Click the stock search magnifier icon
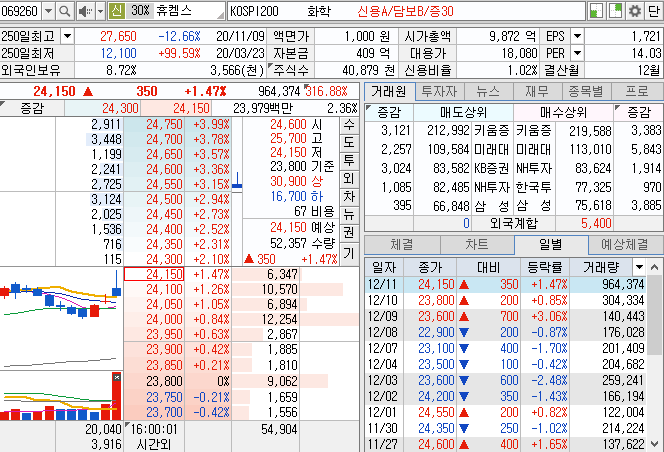Image resolution: width=664 pixels, height=452 pixels. coord(65,11)
